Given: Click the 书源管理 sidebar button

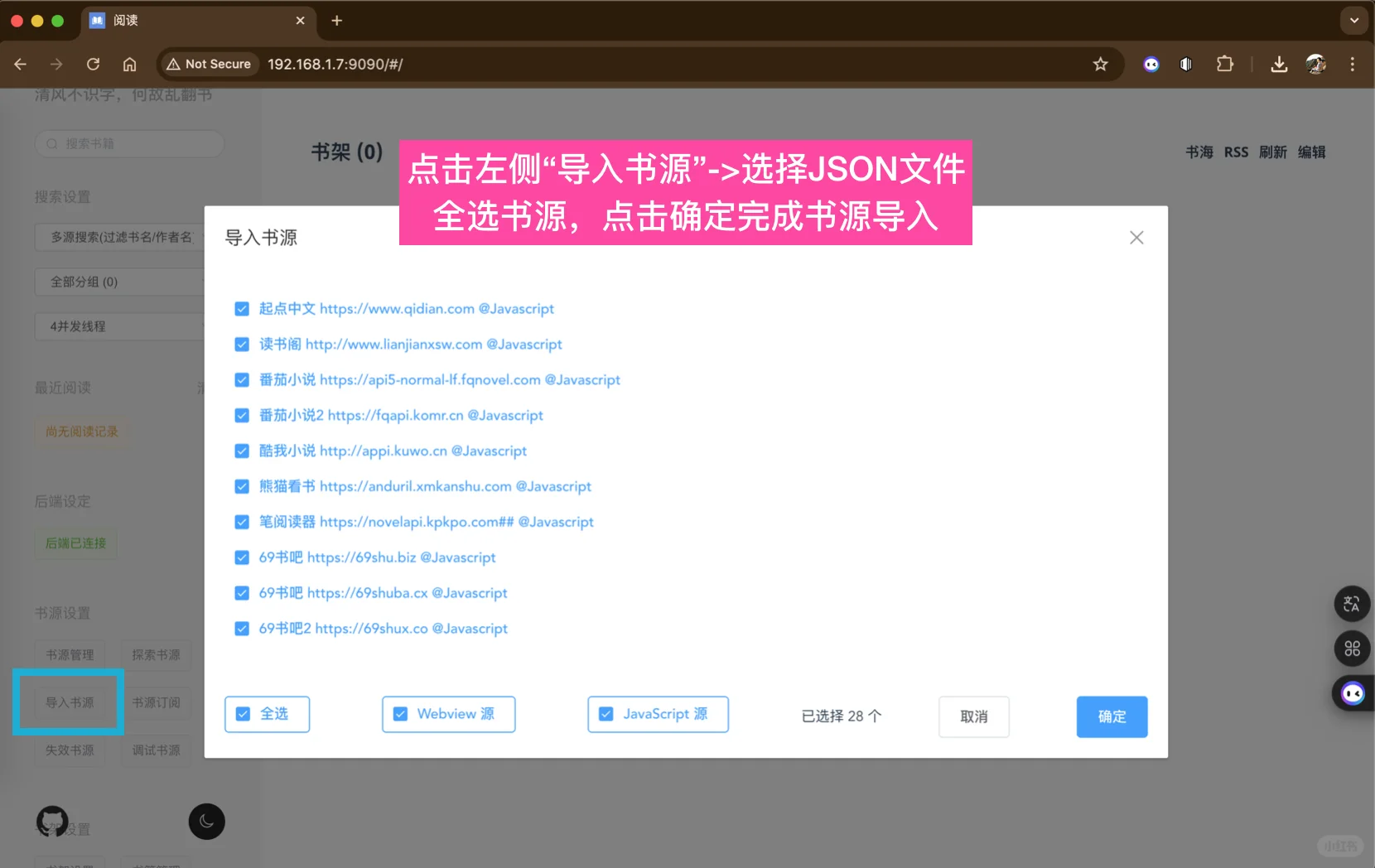Looking at the screenshot, I should (70, 654).
